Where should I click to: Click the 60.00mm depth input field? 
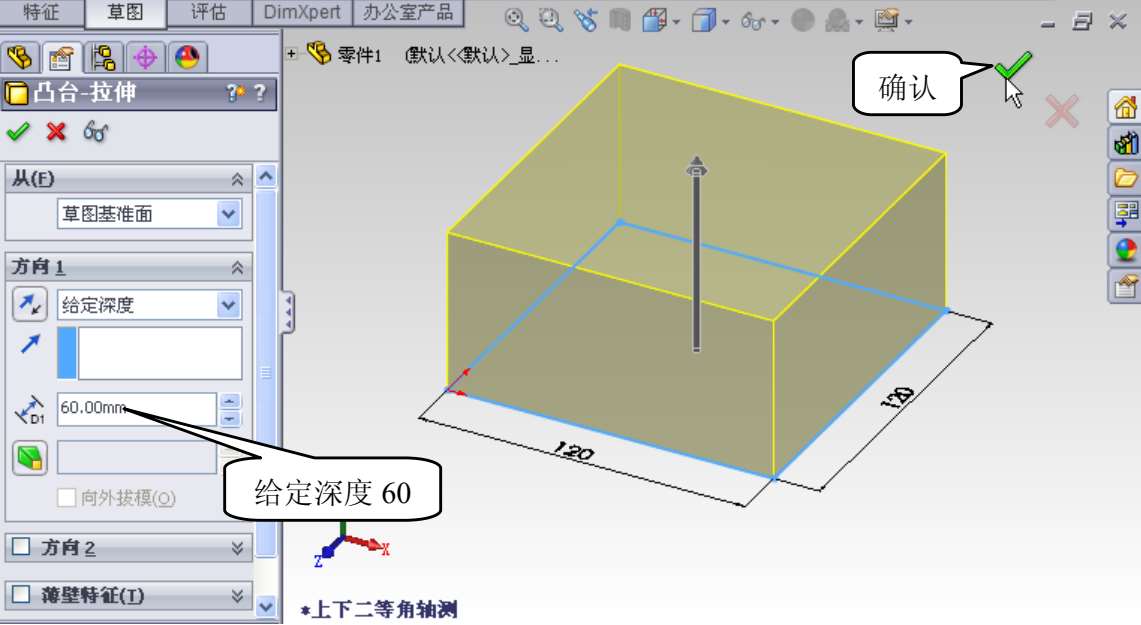(135, 408)
